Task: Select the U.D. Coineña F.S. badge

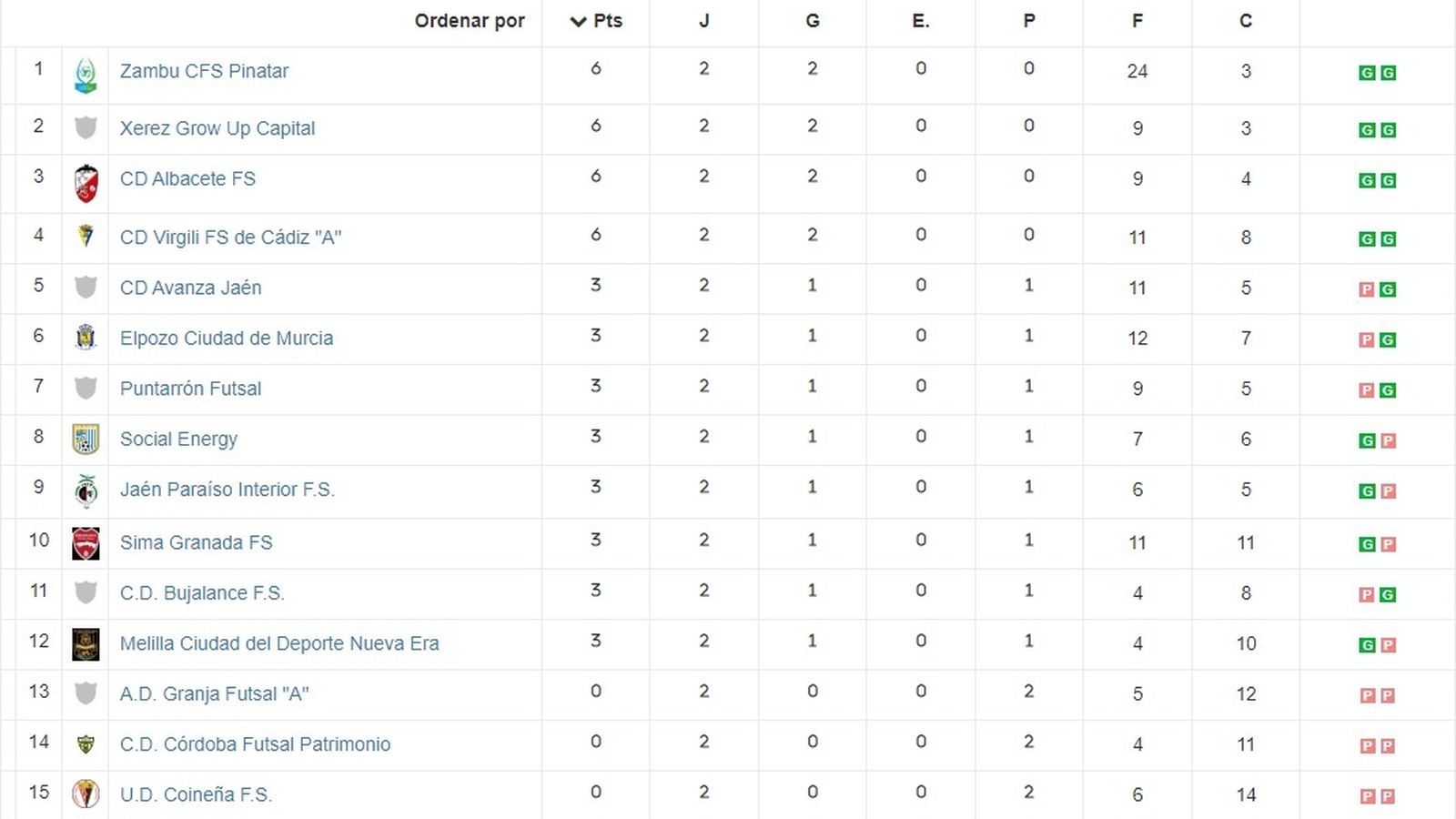Action: click(86, 794)
